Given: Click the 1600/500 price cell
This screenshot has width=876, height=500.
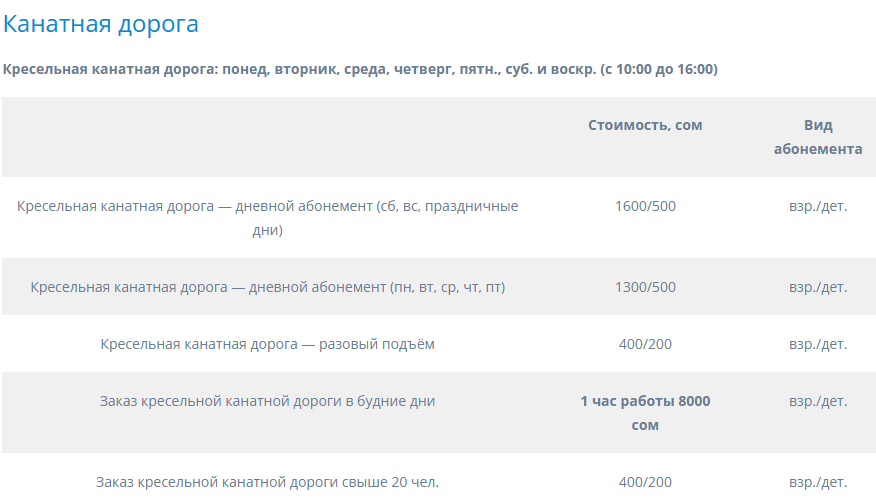Looking at the screenshot, I should pos(645,206).
